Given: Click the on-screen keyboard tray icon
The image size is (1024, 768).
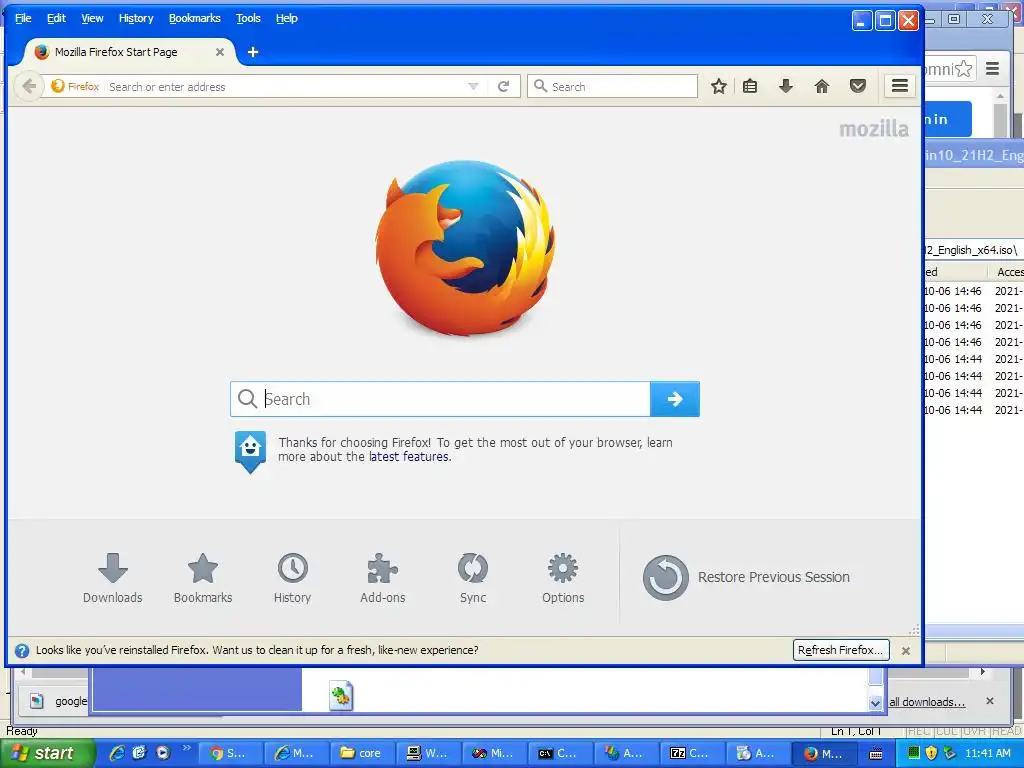Looking at the screenshot, I should 876,754.
